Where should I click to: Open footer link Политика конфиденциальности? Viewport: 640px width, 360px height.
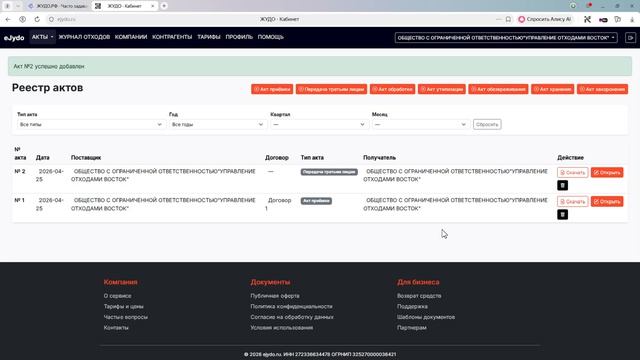tap(291, 306)
